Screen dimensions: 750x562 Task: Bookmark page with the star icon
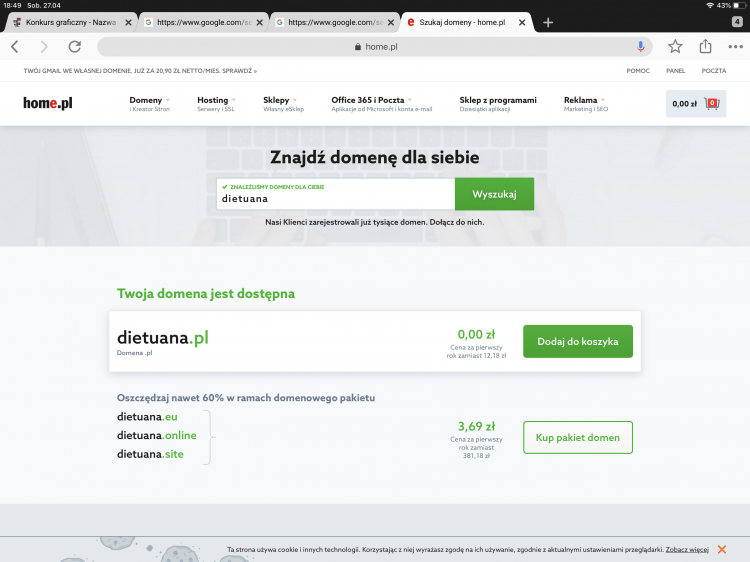(x=675, y=47)
